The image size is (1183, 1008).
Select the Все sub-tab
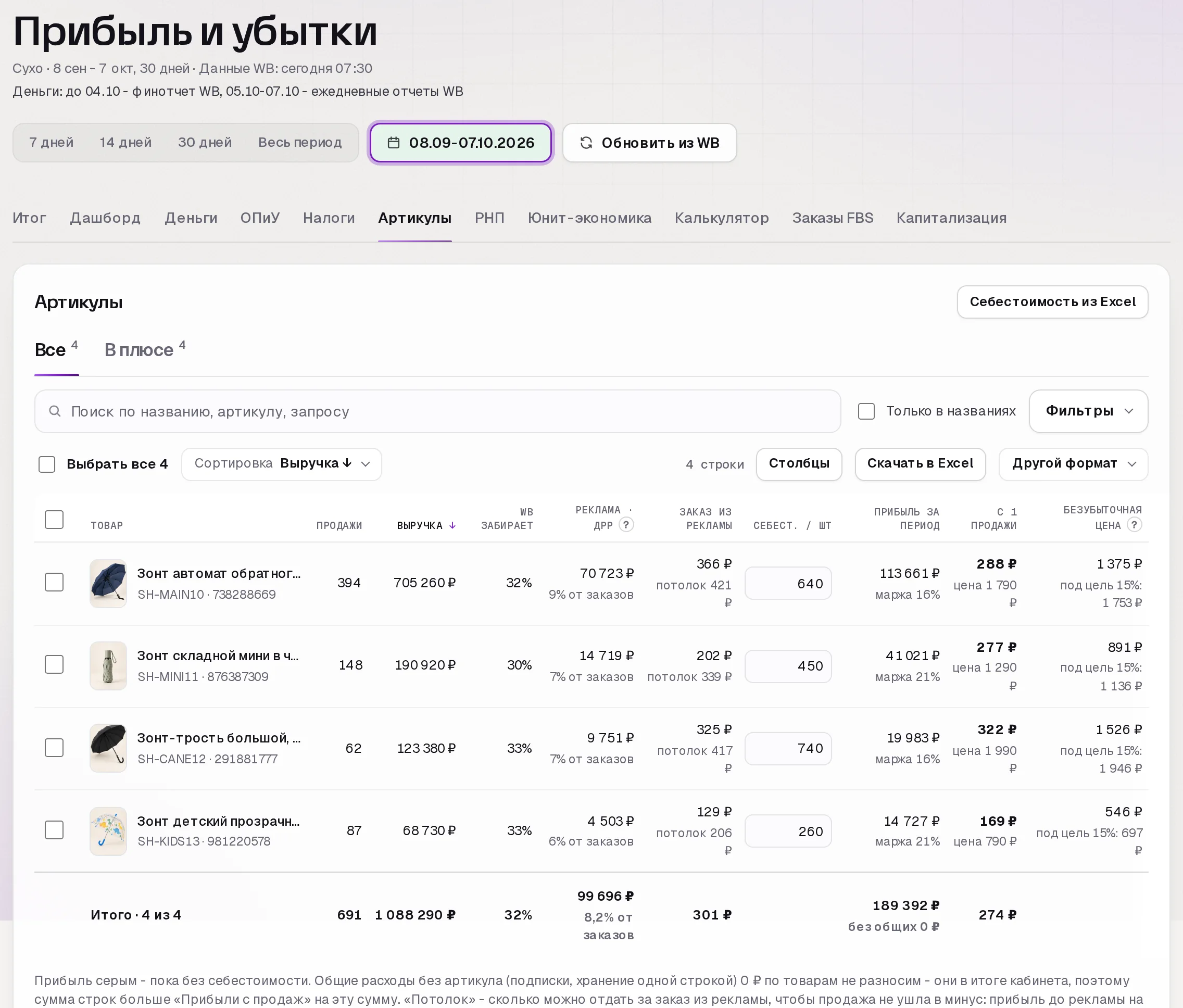pyautogui.click(x=56, y=349)
